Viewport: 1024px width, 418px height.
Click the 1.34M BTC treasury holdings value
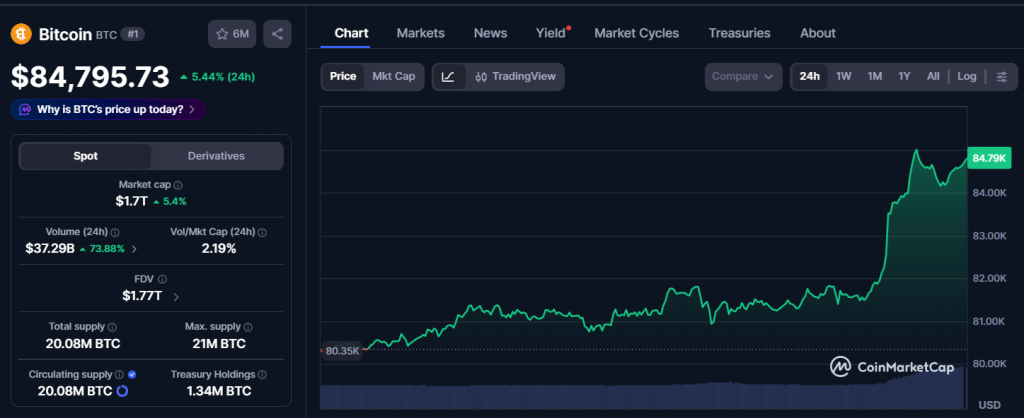pos(218,391)
